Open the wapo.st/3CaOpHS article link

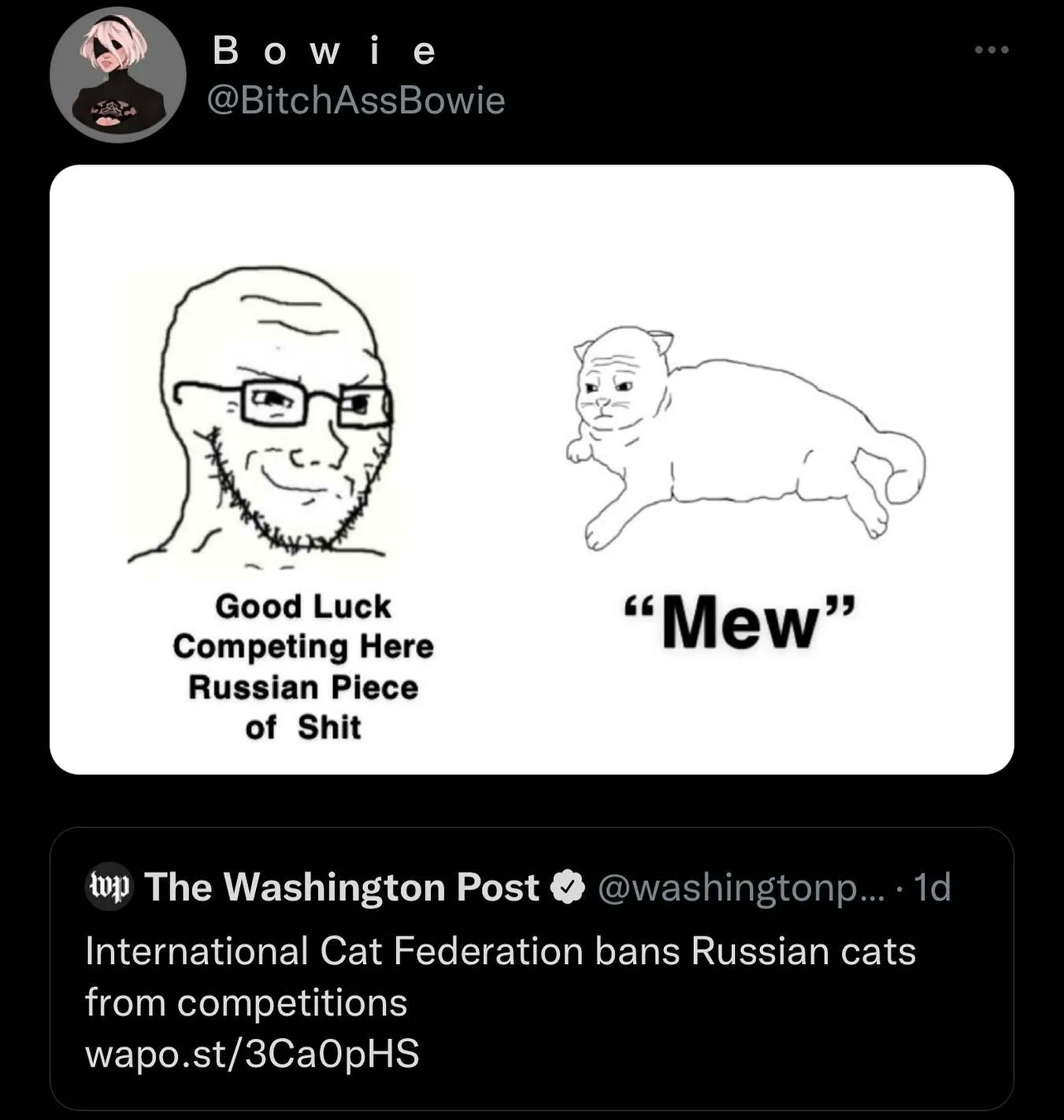252,1054
